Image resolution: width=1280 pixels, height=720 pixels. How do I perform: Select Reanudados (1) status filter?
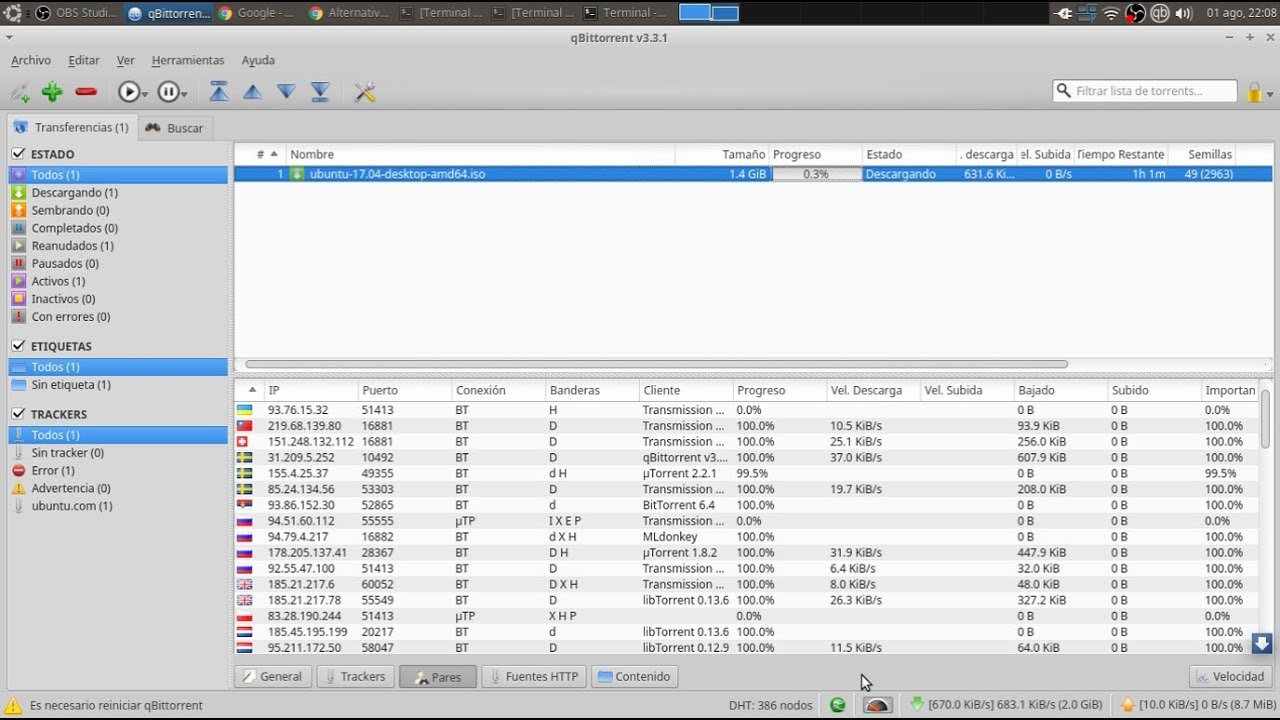pos(118,245)
